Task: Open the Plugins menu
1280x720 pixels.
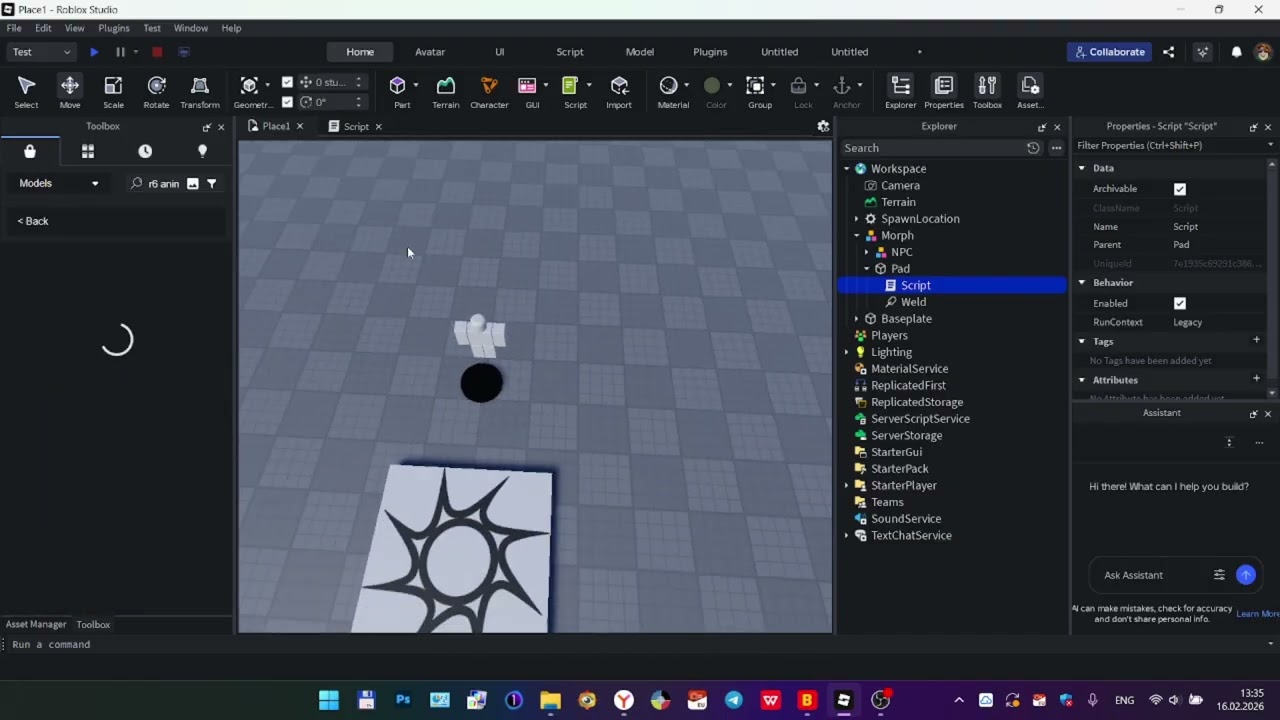Action: pyautogui.click(x=114, y=28)
